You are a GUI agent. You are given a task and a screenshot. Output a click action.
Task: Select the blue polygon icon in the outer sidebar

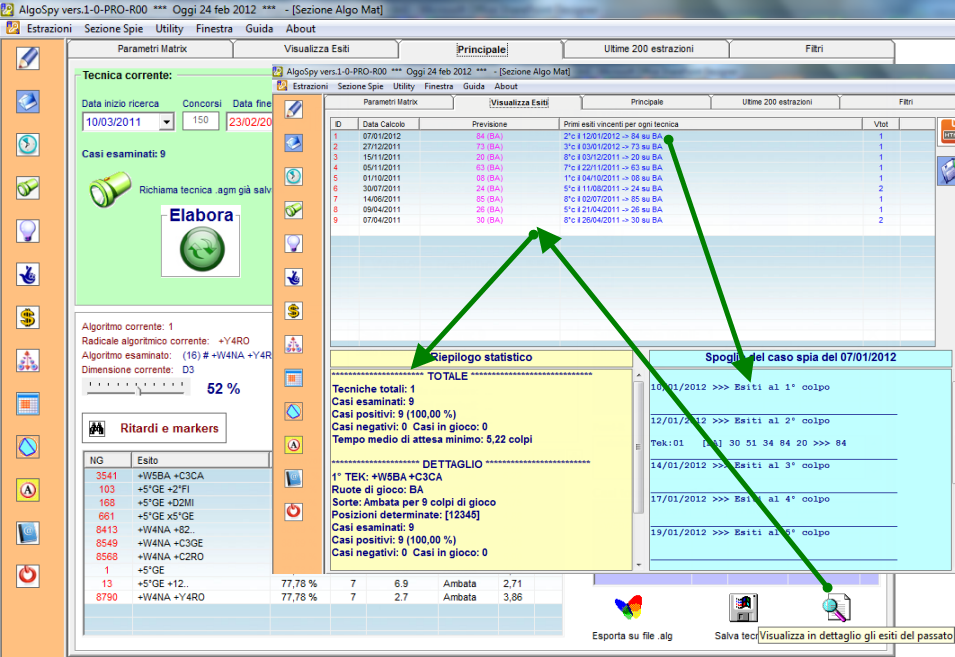[x=28, y=448]
